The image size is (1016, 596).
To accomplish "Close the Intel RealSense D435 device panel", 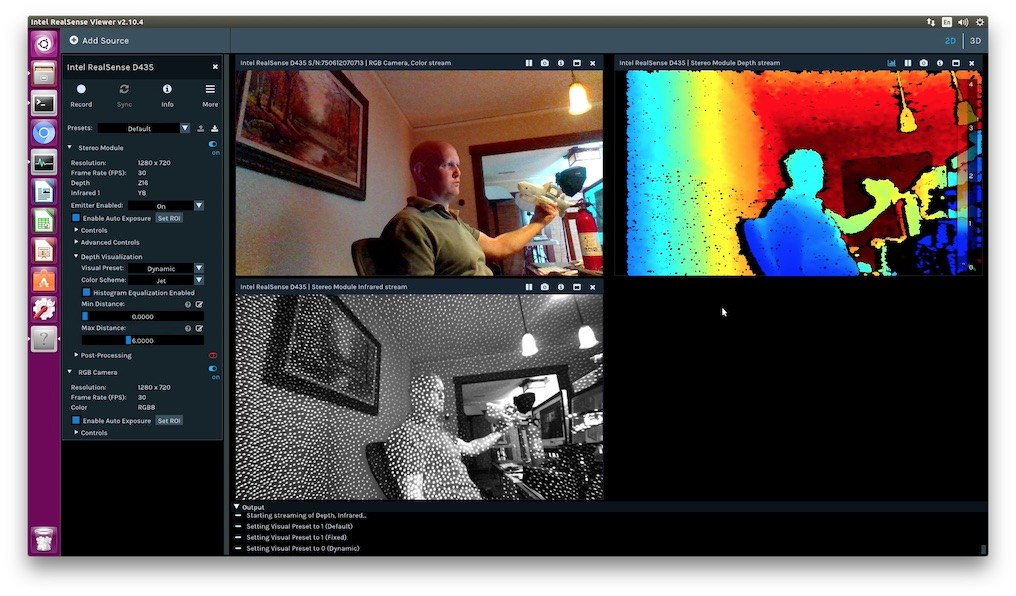I will pos(215,67).
